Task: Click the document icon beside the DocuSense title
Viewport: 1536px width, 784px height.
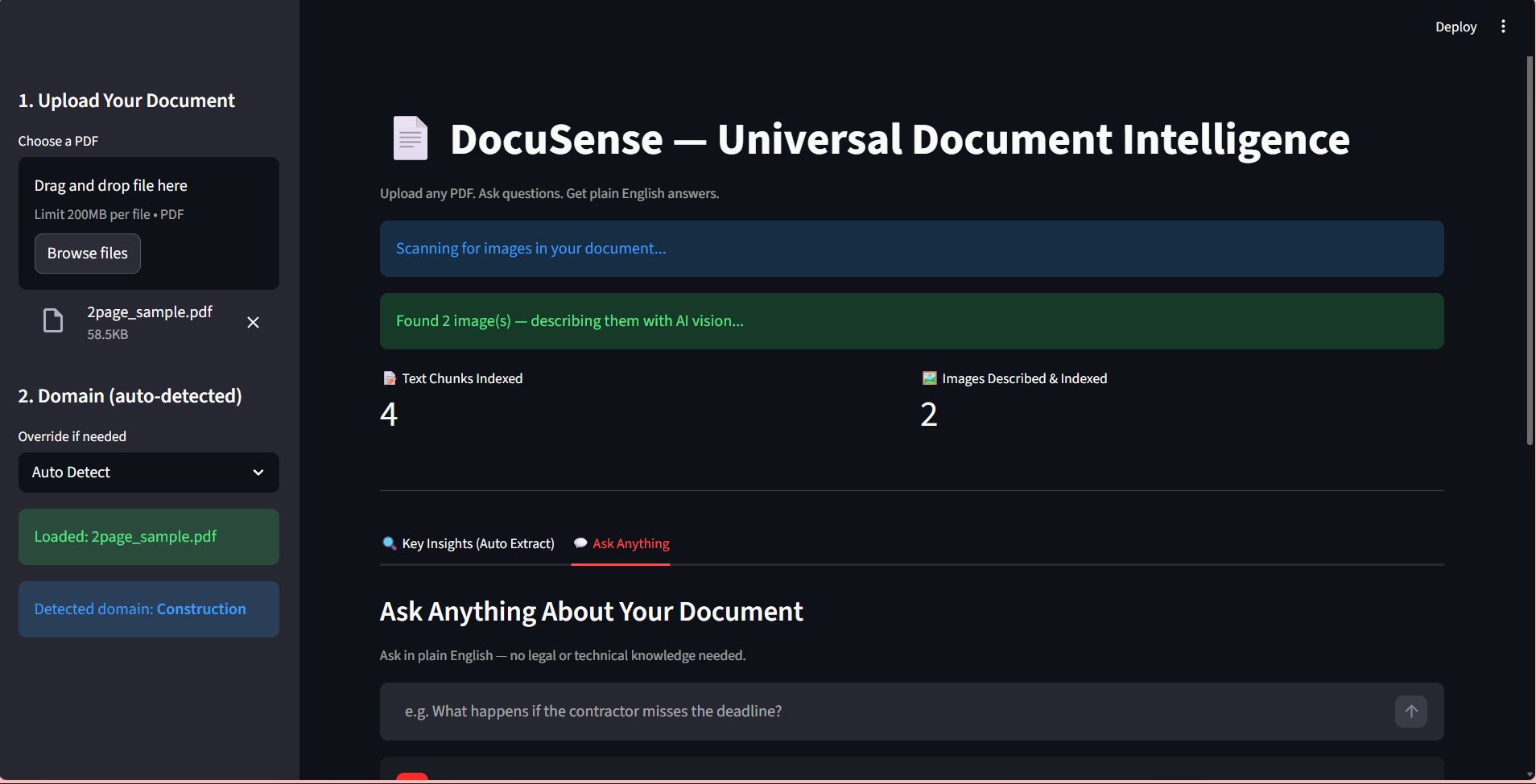Action: coord(410,138)
